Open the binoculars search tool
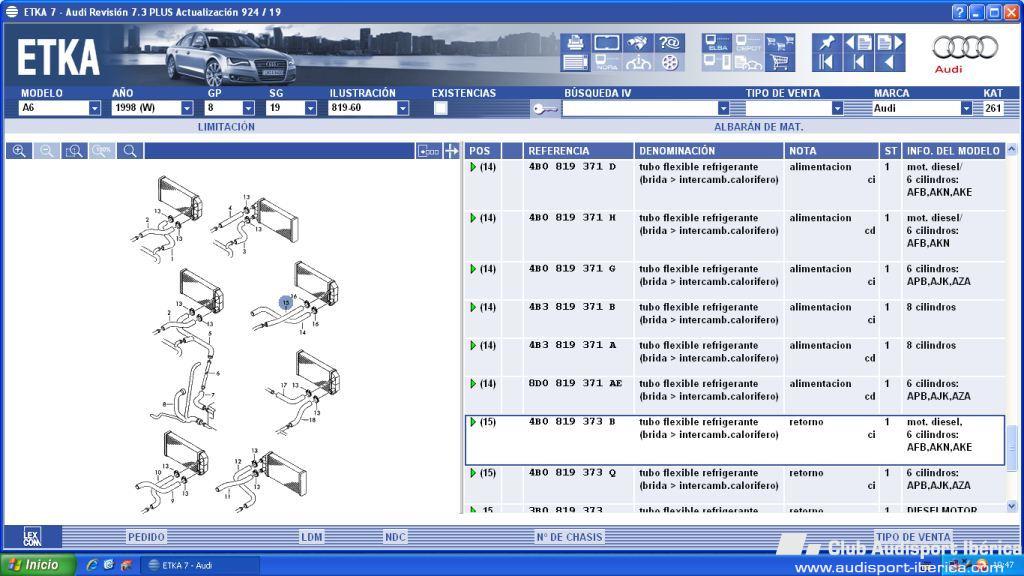Viewport: 1024px width, 576px height. point(638,42)
